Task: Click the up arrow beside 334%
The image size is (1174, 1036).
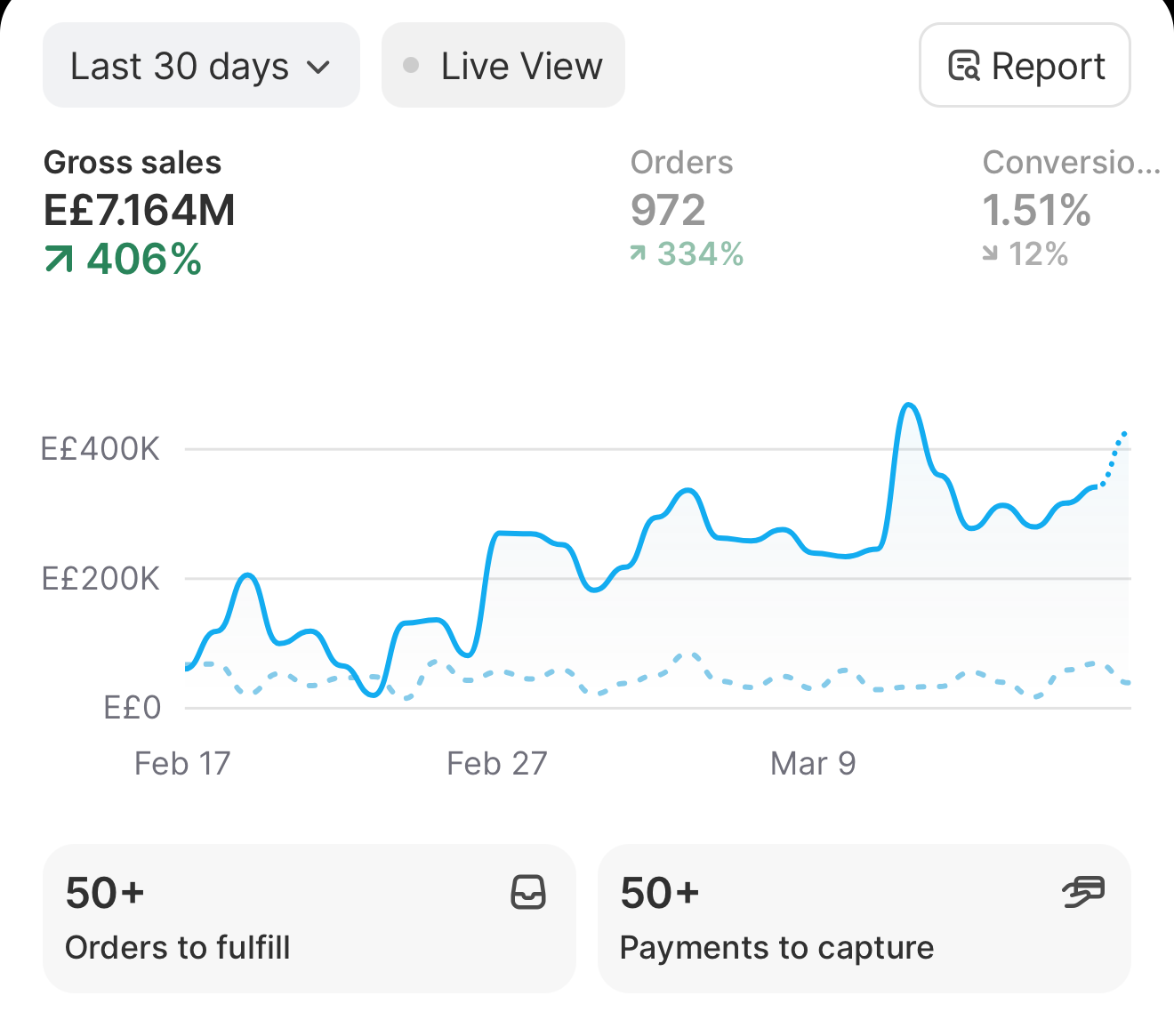Action: [x=638, y=253]
